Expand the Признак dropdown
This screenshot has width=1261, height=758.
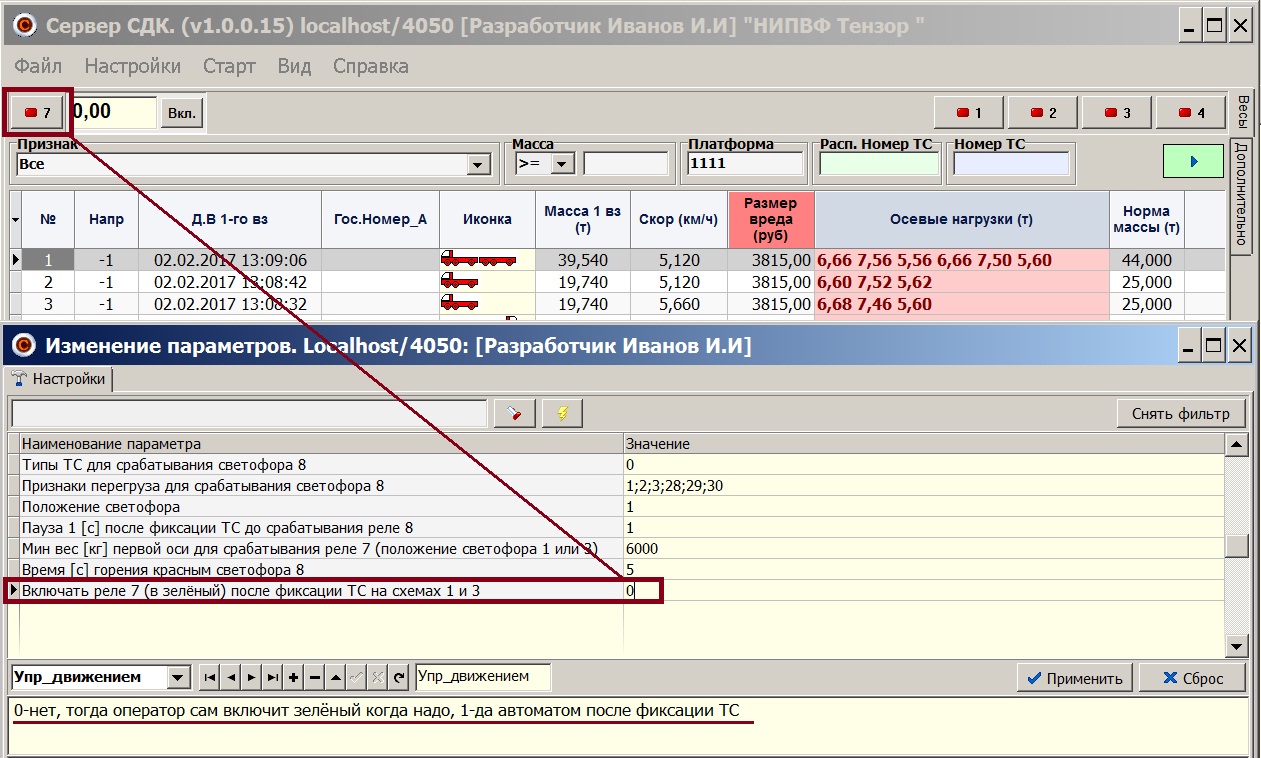(479, 164)
